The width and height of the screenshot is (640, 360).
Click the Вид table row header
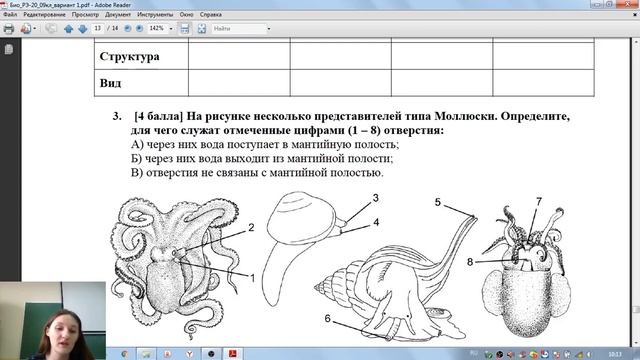(110, 83)
